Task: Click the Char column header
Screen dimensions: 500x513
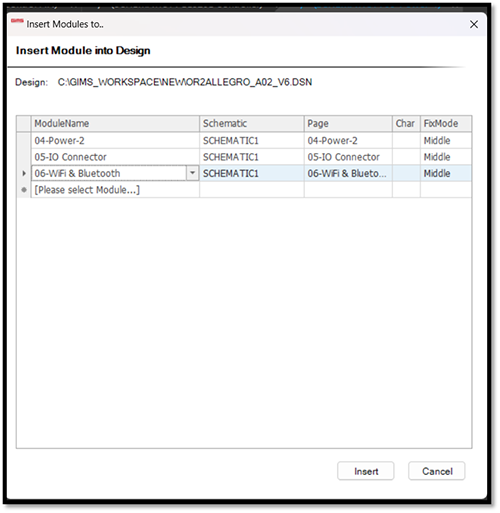Action: click(x=406, y=124)
